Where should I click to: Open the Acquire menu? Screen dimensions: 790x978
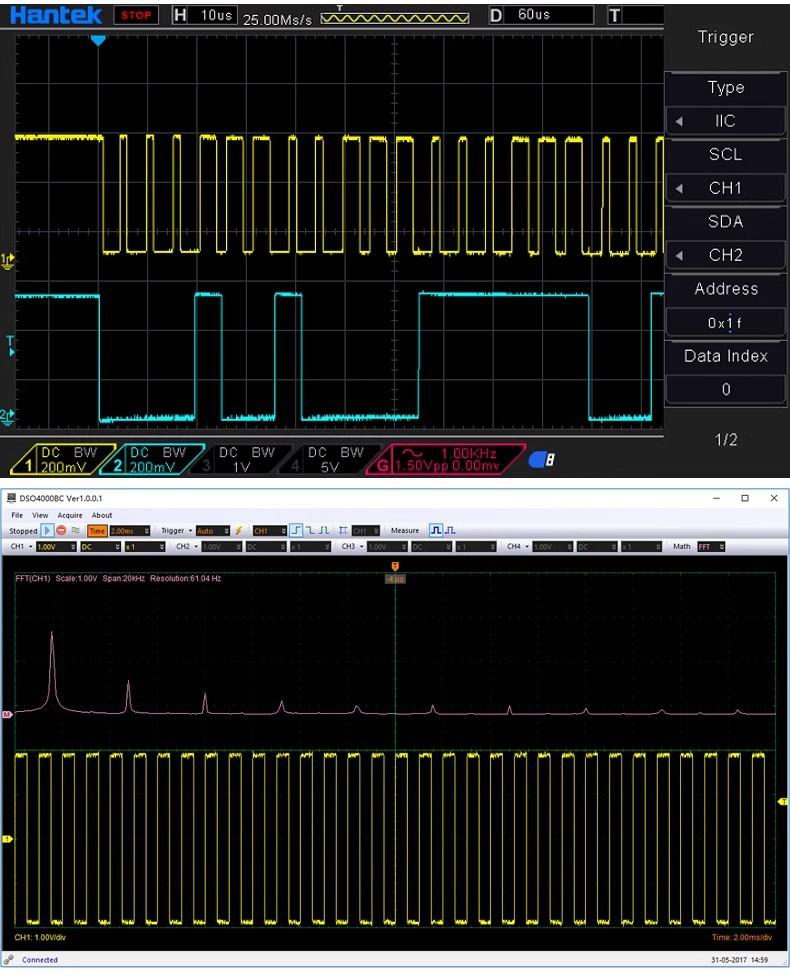tap(70, 515)
